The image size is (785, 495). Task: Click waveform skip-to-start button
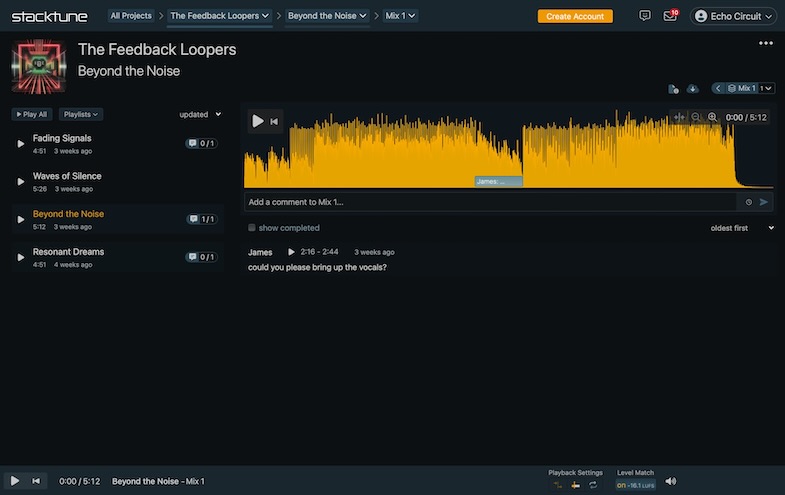tap(274, 122)
